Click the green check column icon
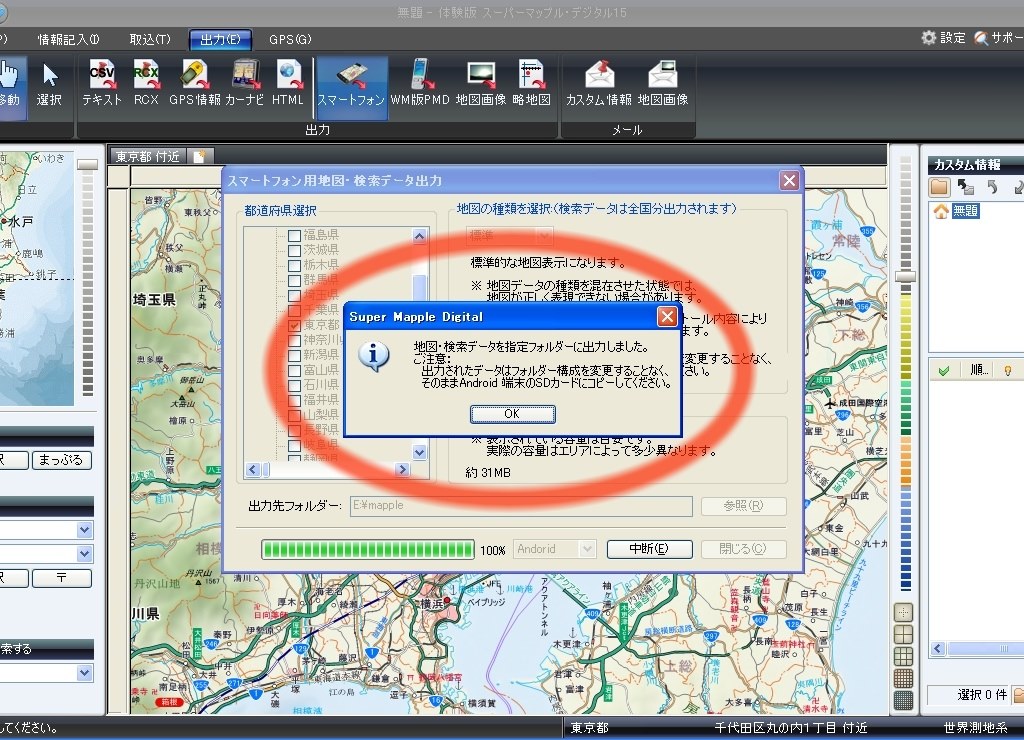 pos(944,371)
